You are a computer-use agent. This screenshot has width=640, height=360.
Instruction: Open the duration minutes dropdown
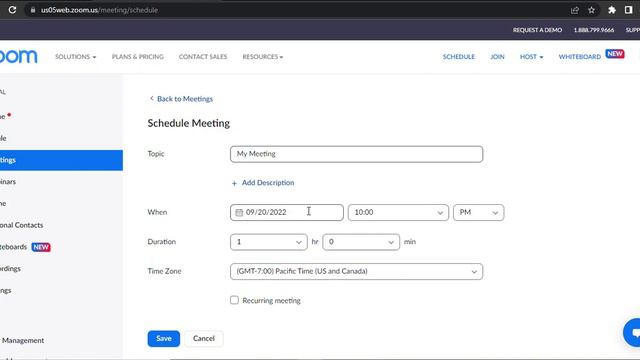(361, 242)
